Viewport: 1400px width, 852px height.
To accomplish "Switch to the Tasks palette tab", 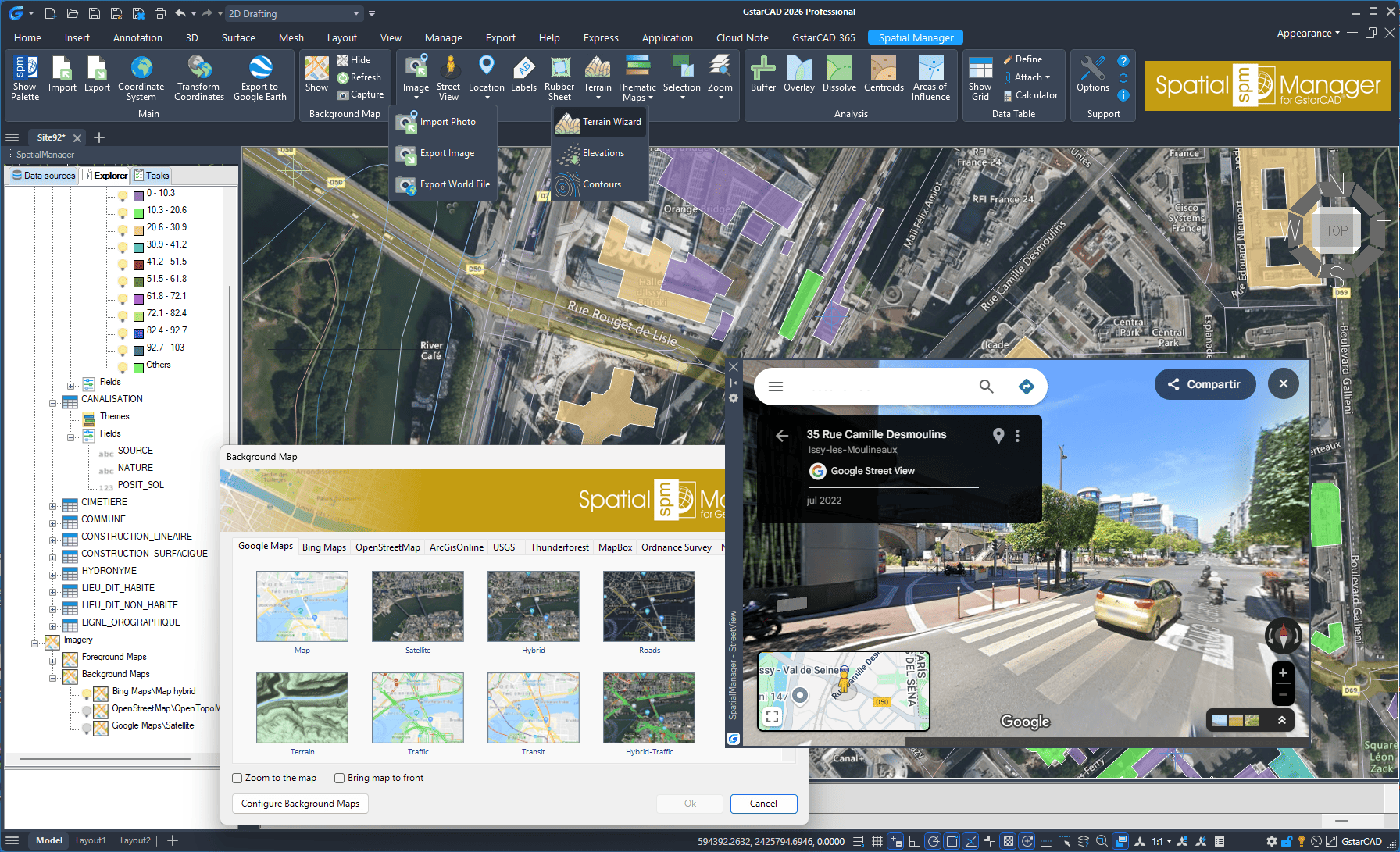I will pos(152,176).
